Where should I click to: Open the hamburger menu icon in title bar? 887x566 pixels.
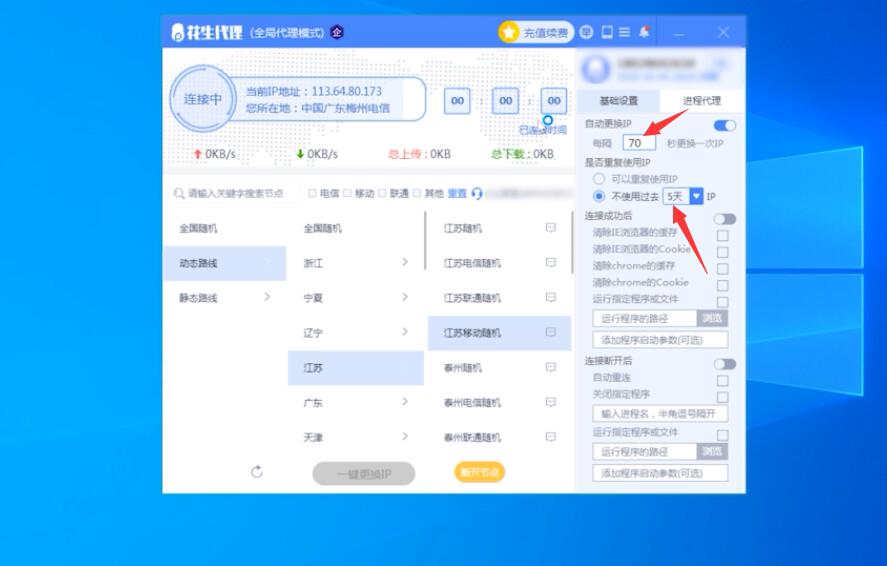point(624,32)
